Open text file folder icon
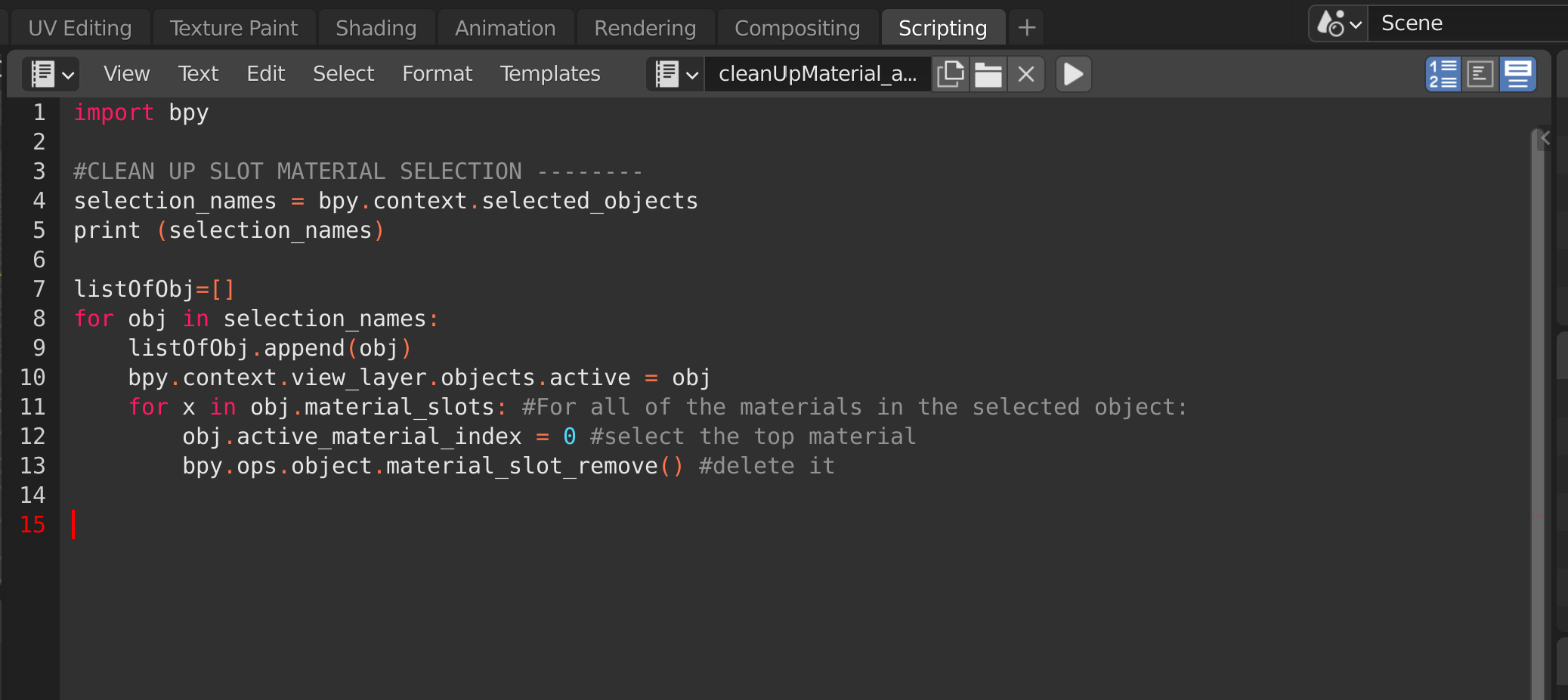1568x700 pixels. coord(988,74)
